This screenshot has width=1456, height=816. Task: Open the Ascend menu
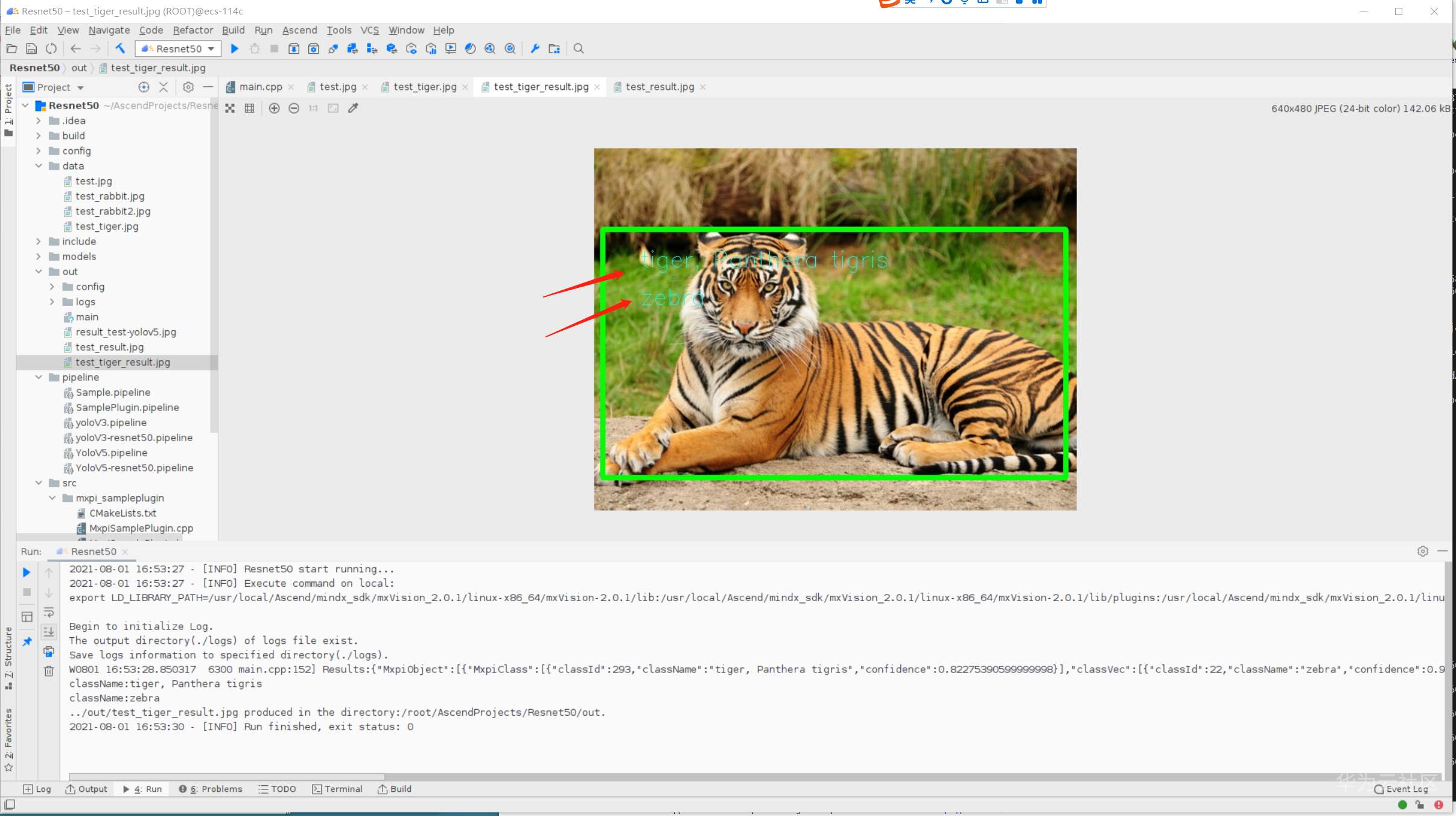pos(299,30)
